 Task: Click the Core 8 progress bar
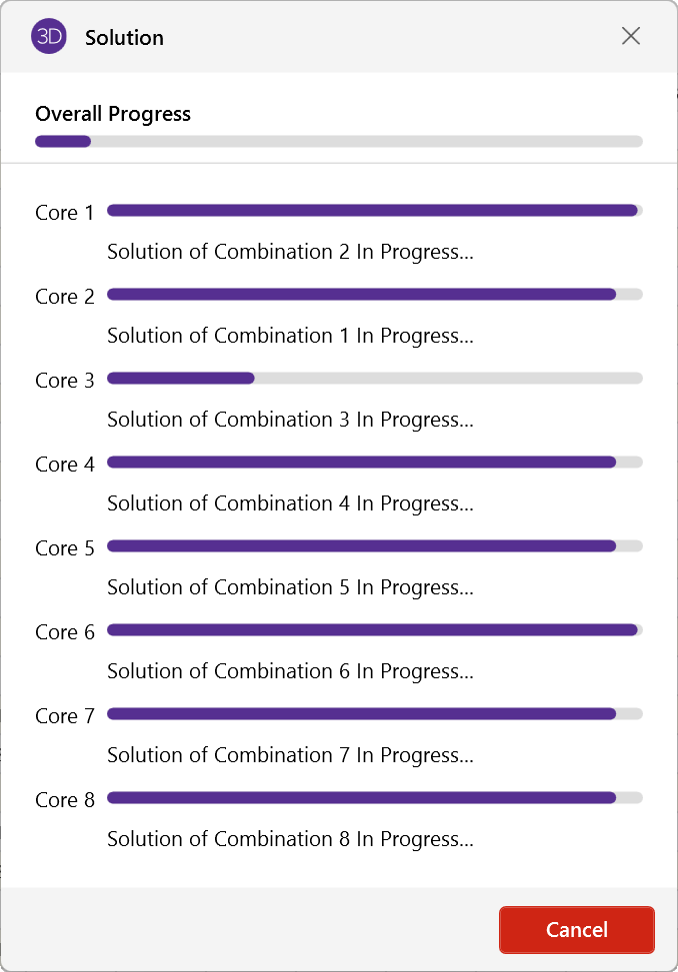pyautogui.click(x=374, y=798)
